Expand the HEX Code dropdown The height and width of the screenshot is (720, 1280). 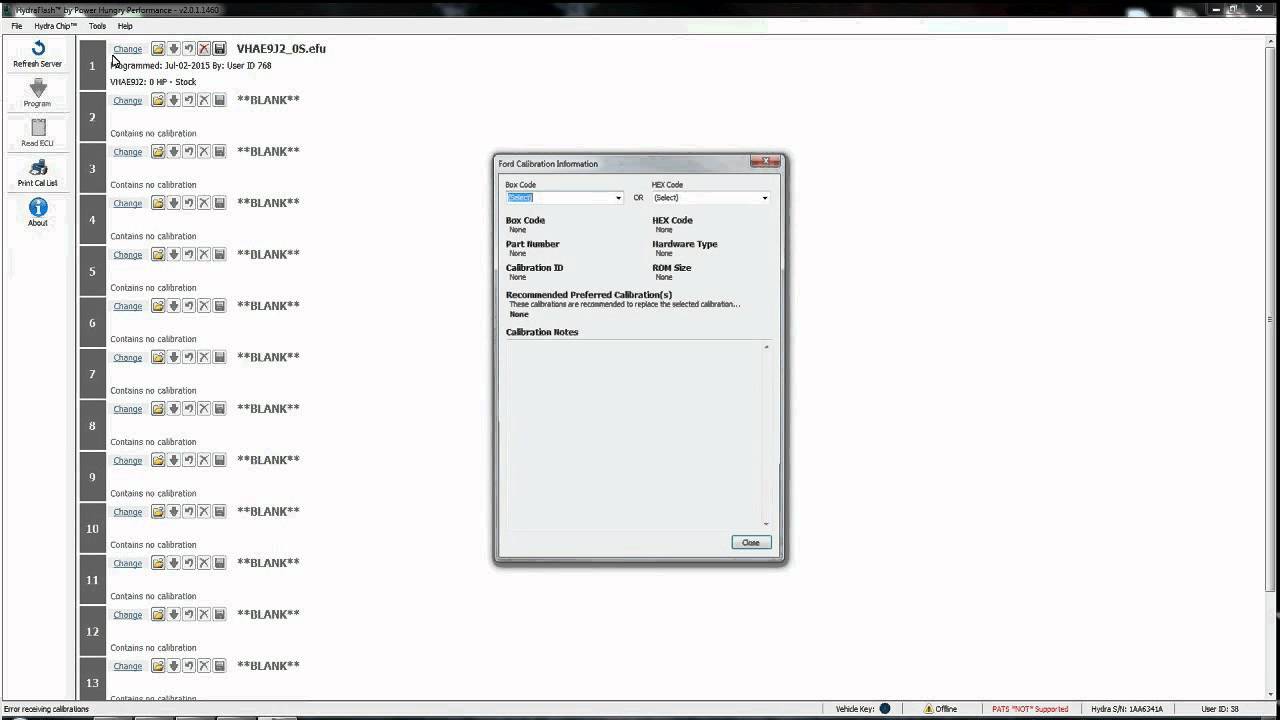[765, 198]
